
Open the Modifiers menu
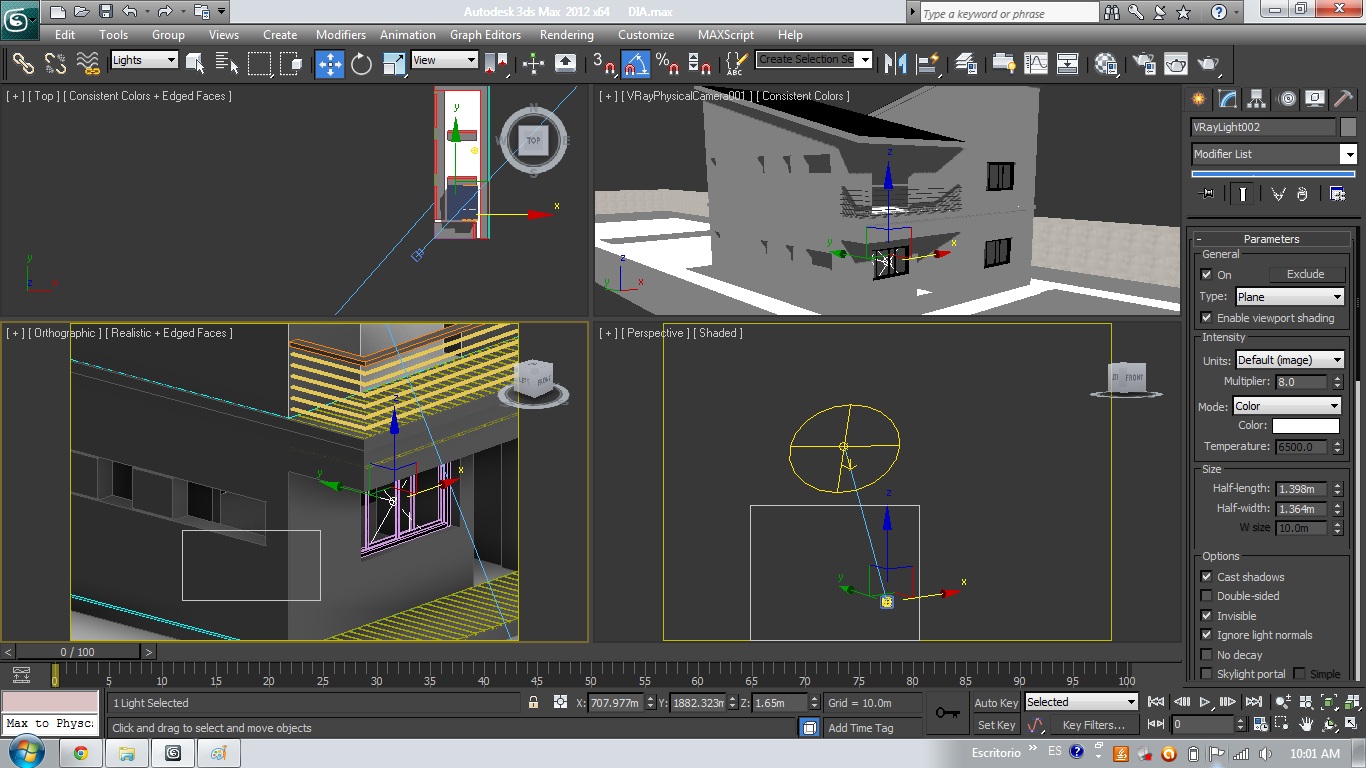(x=340, y=34)
